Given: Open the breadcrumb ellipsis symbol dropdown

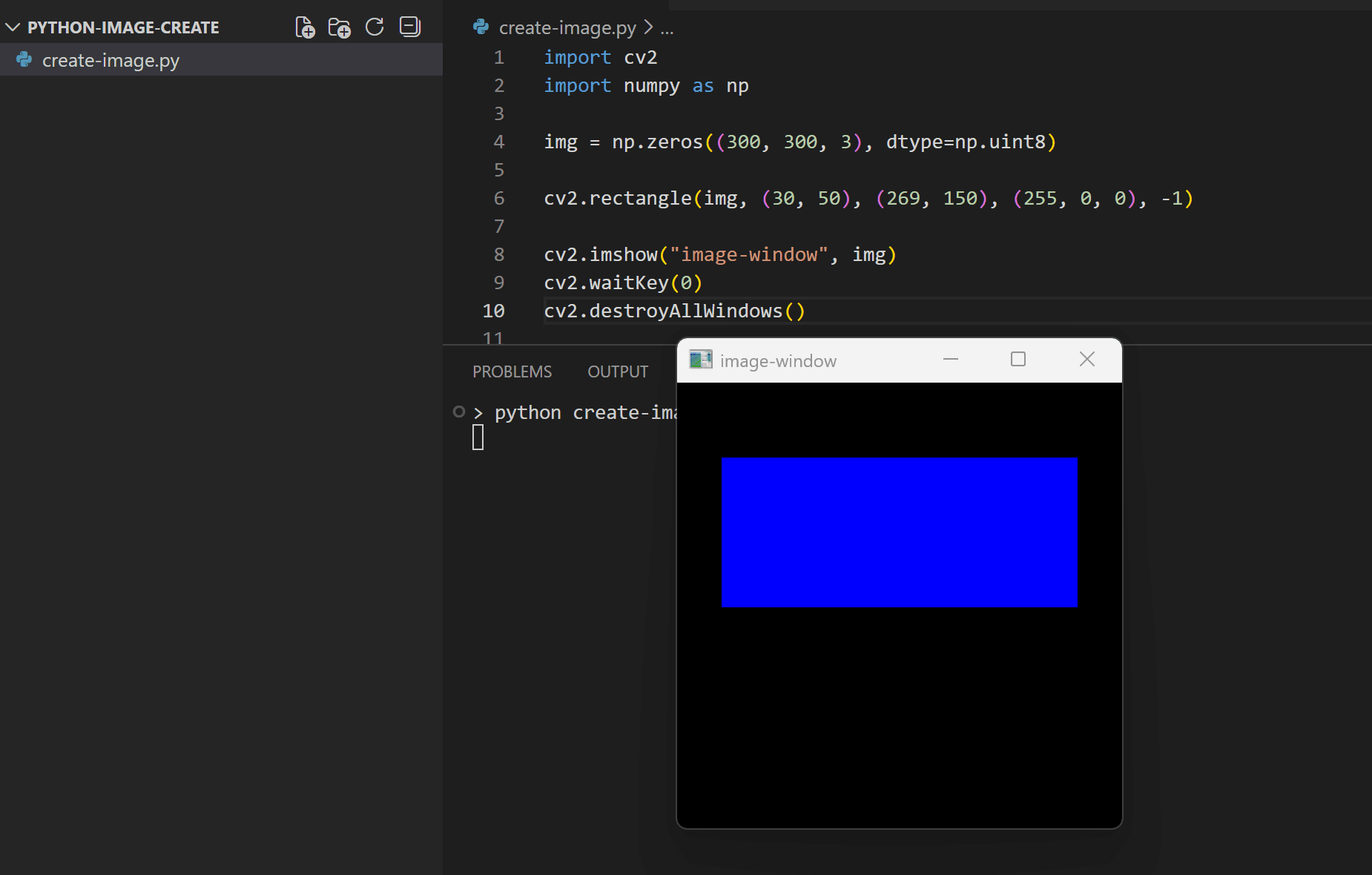Looking at the screenshot, I should point(667,28).
